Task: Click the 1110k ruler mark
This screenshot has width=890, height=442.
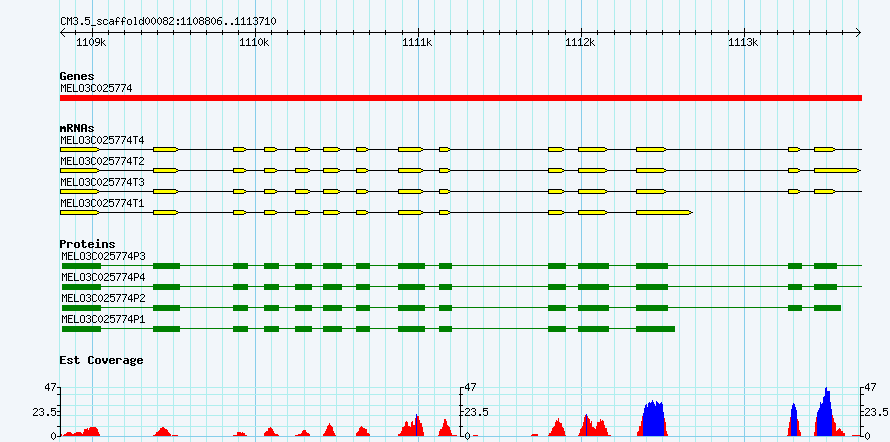Action: pos(254,43)
